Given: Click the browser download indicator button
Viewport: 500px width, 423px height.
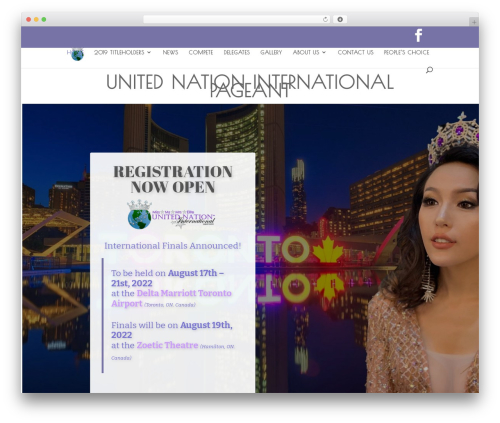Looking at the screenshot, I should pyautogui.click(x=340, y=20).
